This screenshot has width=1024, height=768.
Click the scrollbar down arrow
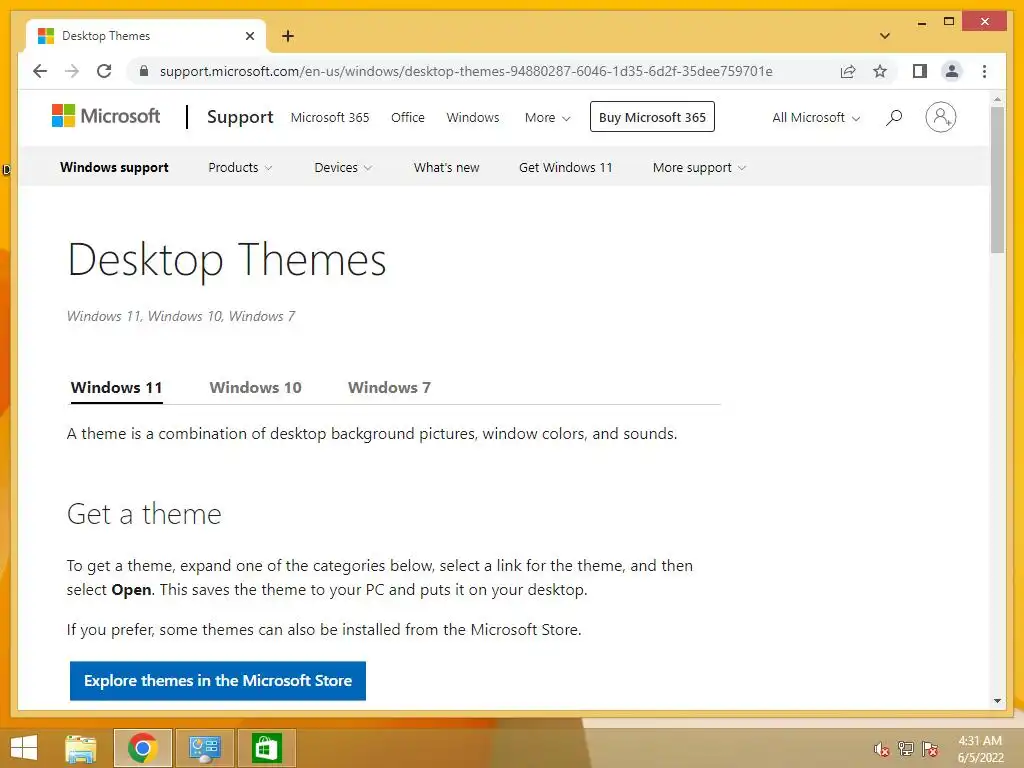997,701
